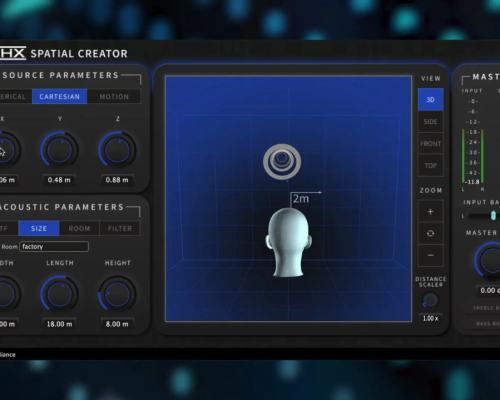Image resolution: width=500 pixels, height=400 pixels.
Task: Click the Z value field 0.88 m
Action: tap(117, 180)
